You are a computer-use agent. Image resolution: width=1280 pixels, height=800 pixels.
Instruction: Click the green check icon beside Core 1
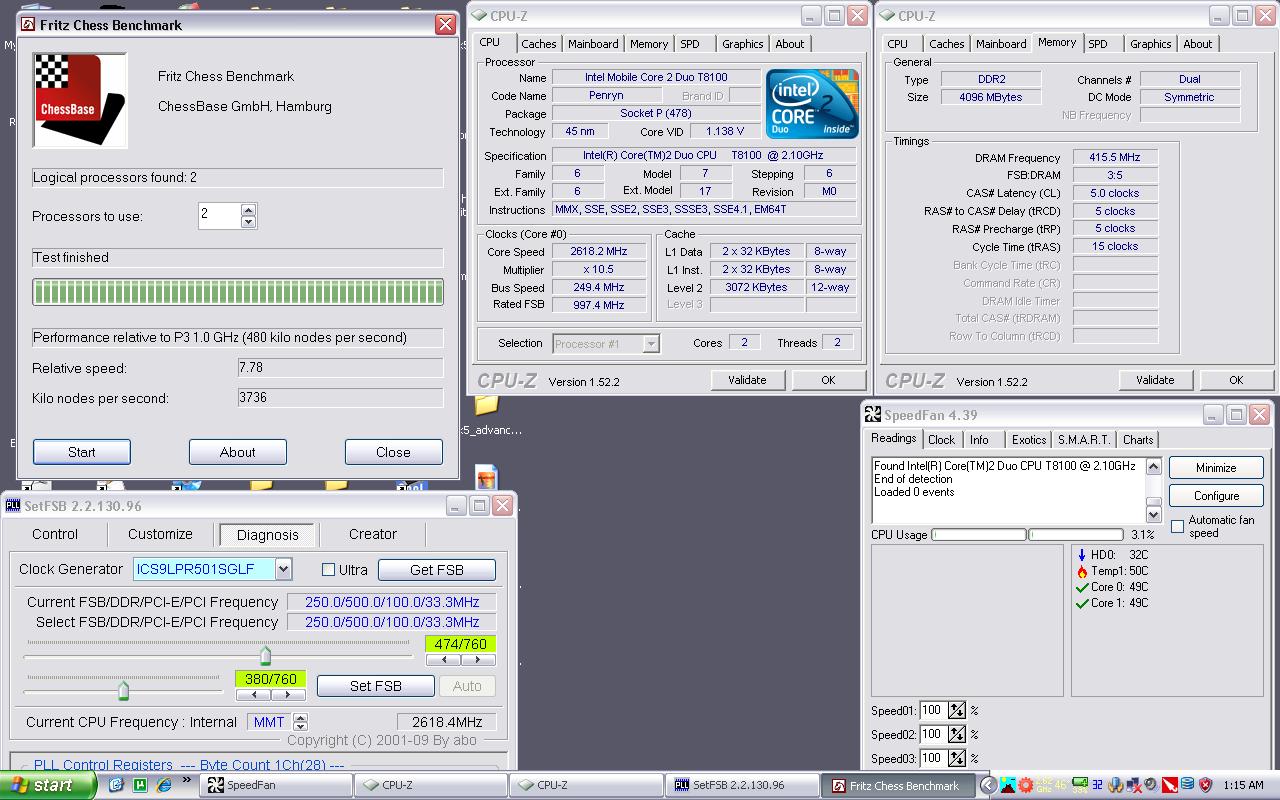1082,603
